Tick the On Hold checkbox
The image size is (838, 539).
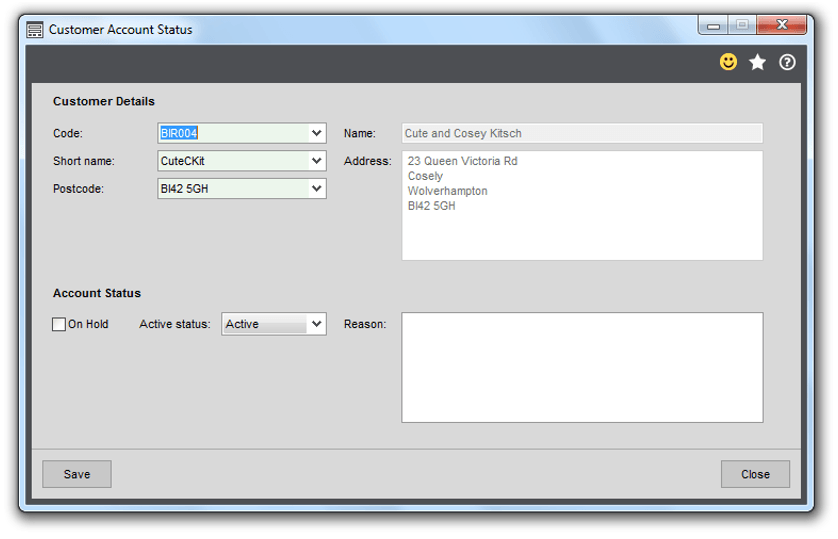(x=59, y=324)
